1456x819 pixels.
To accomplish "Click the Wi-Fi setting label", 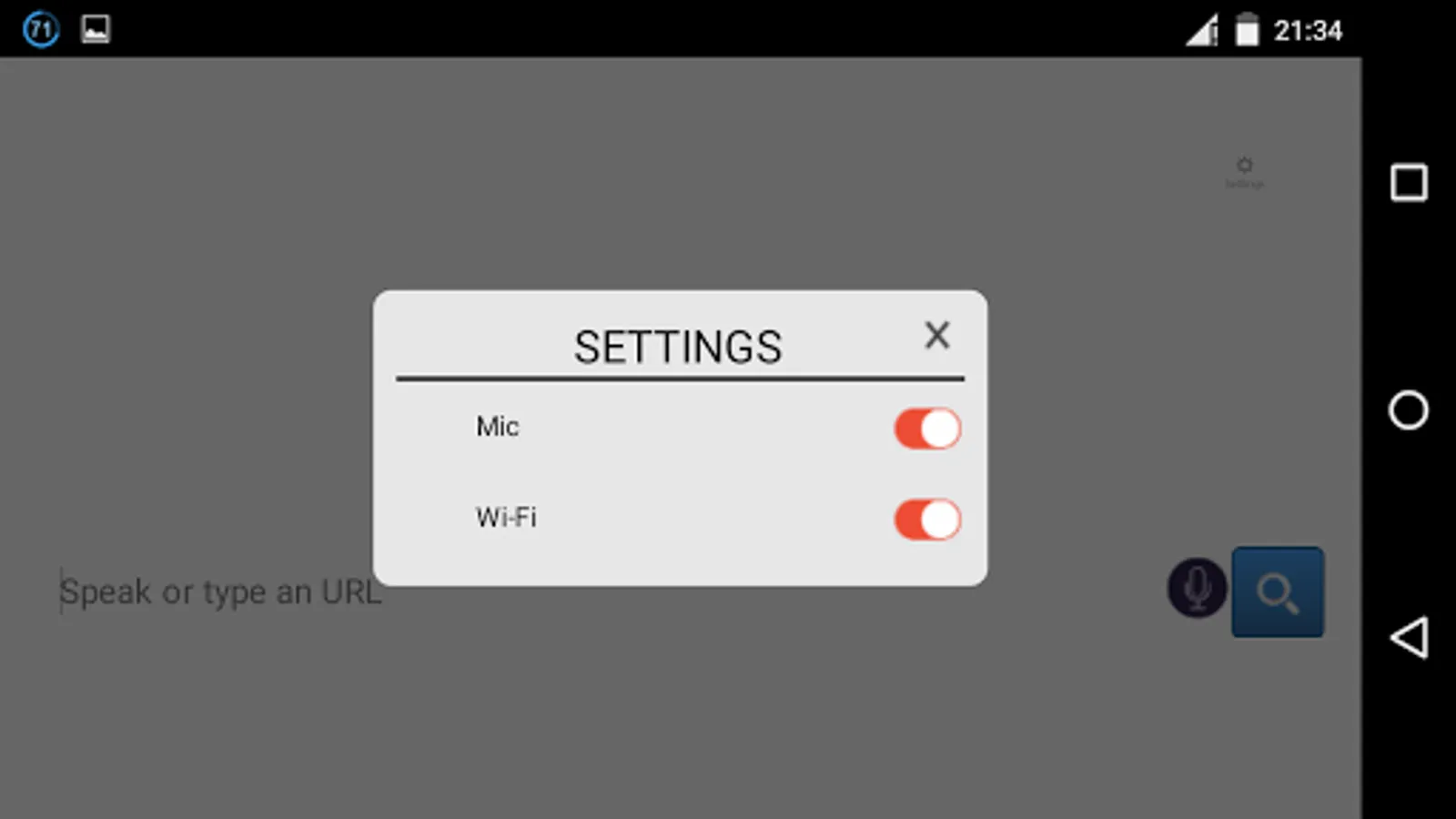I will click(x=506, y=518).
